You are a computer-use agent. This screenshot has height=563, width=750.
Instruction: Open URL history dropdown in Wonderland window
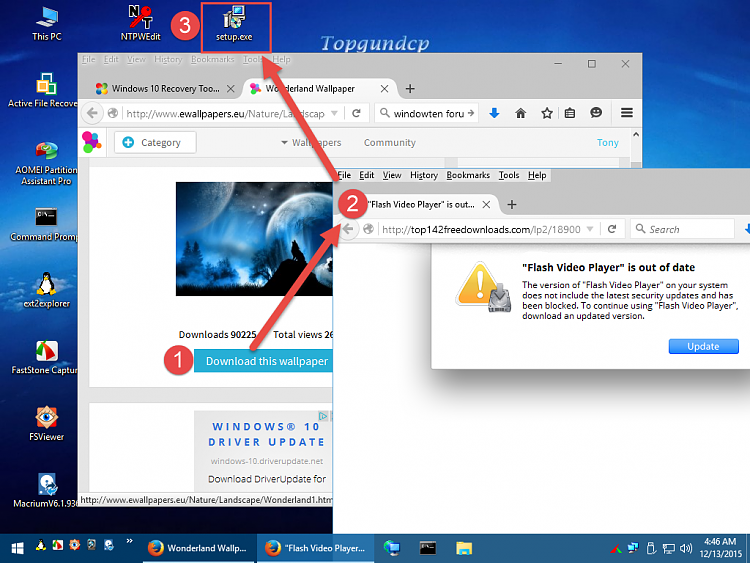click(334, 113)
